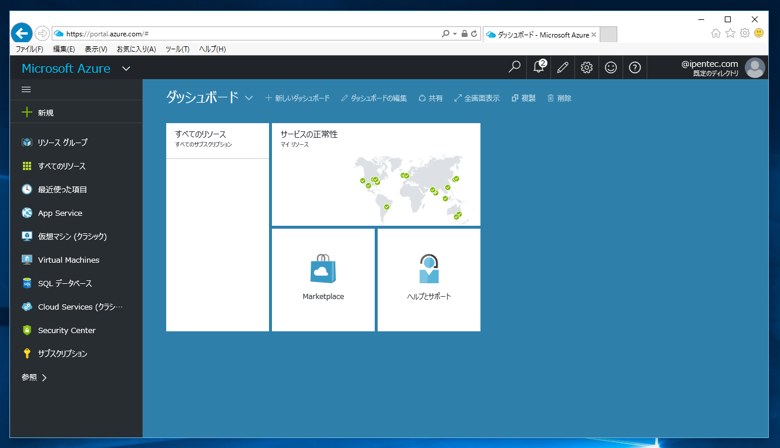The height and width of the screenshot is (448, 780).
Task: Open a new blank browser tab
Action: pyautogui.click(x=608, y=34)
